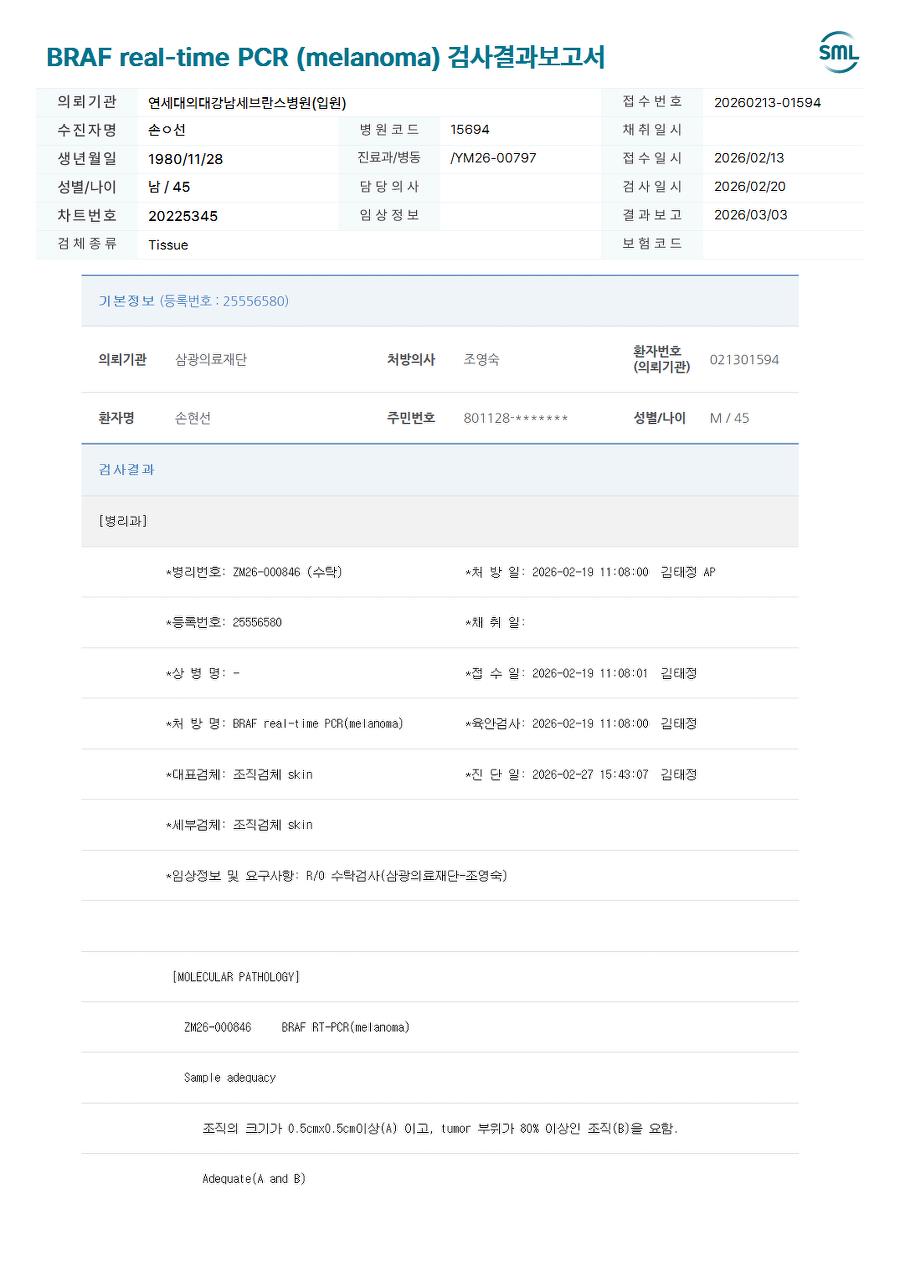Select the 처방일 2026-02-19 11:08:00 line
This screenshot has width=900, height=1271.
coord(590,572)
